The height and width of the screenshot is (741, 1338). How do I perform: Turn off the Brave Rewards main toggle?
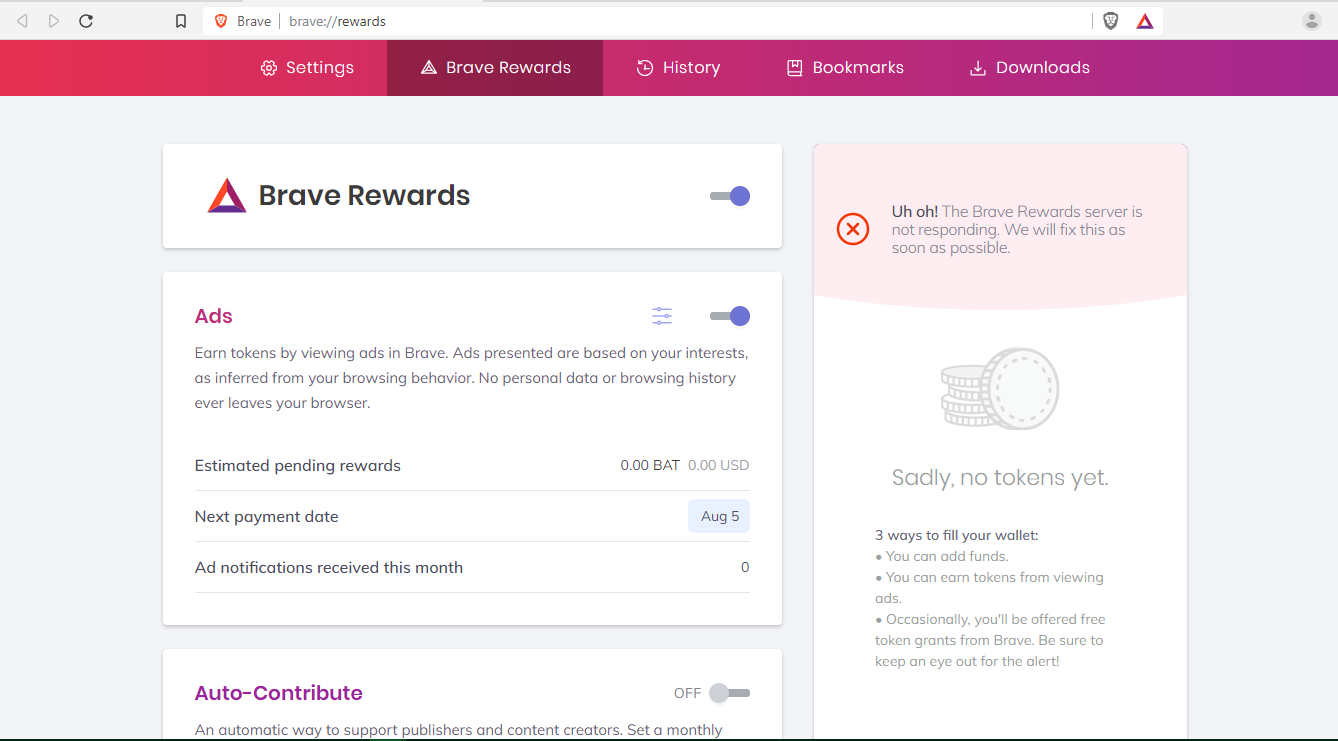point(730,196)
